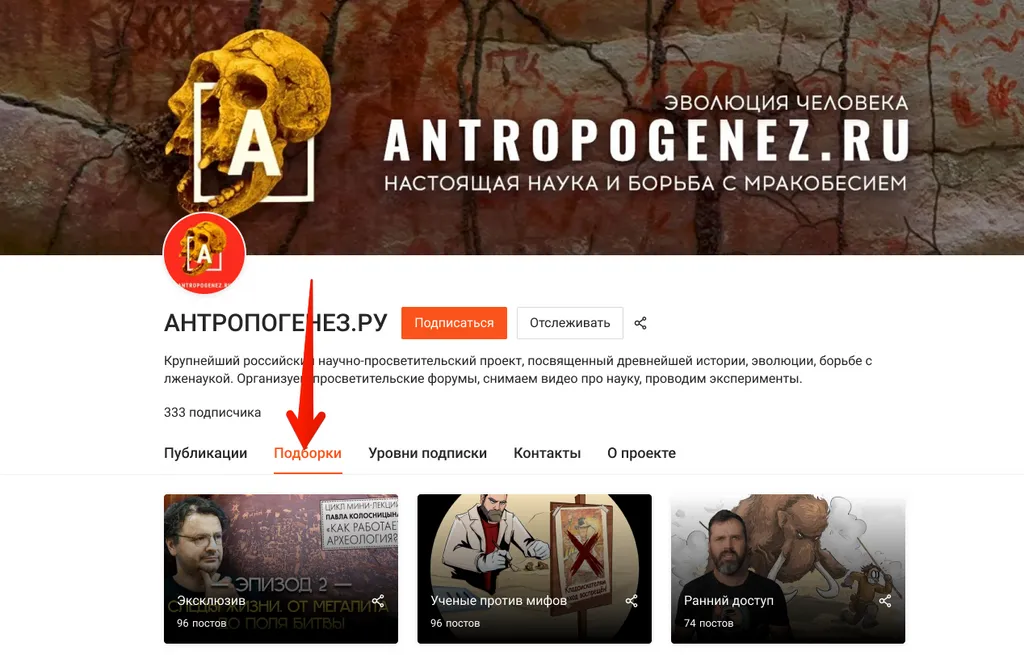Click the round Antropogenez profile avatar
The width and height of the screenshot is (1024, 655).
(x=204, y=253)
